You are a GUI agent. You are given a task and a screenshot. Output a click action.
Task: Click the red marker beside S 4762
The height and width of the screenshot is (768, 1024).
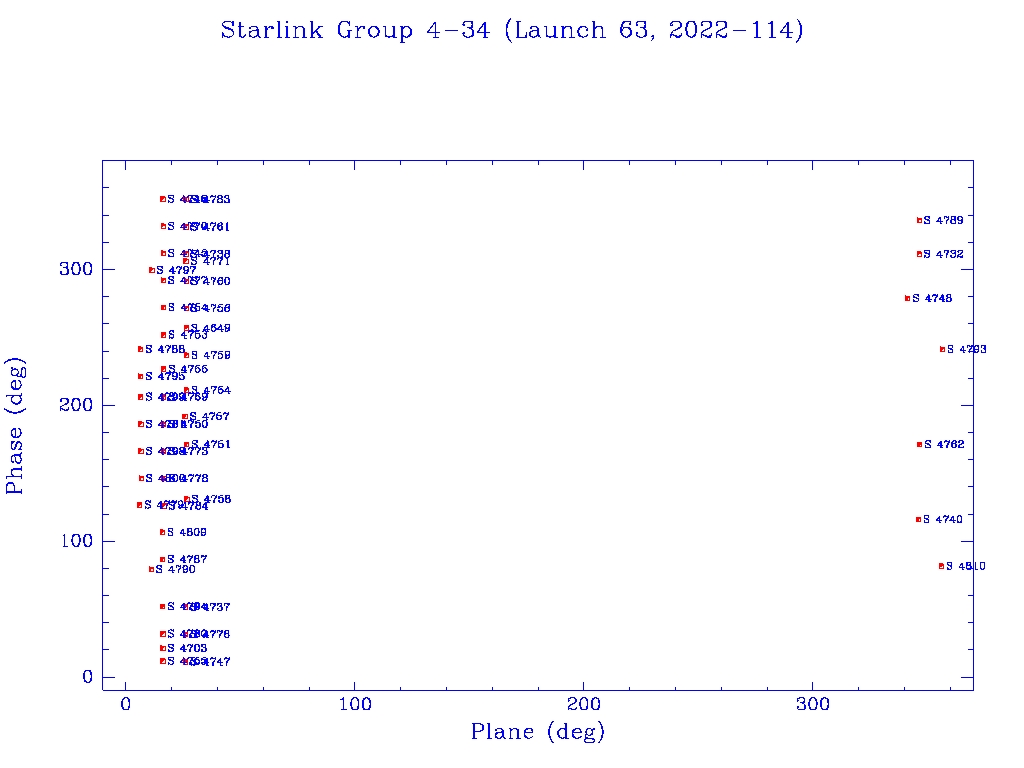tap(920, 445)
